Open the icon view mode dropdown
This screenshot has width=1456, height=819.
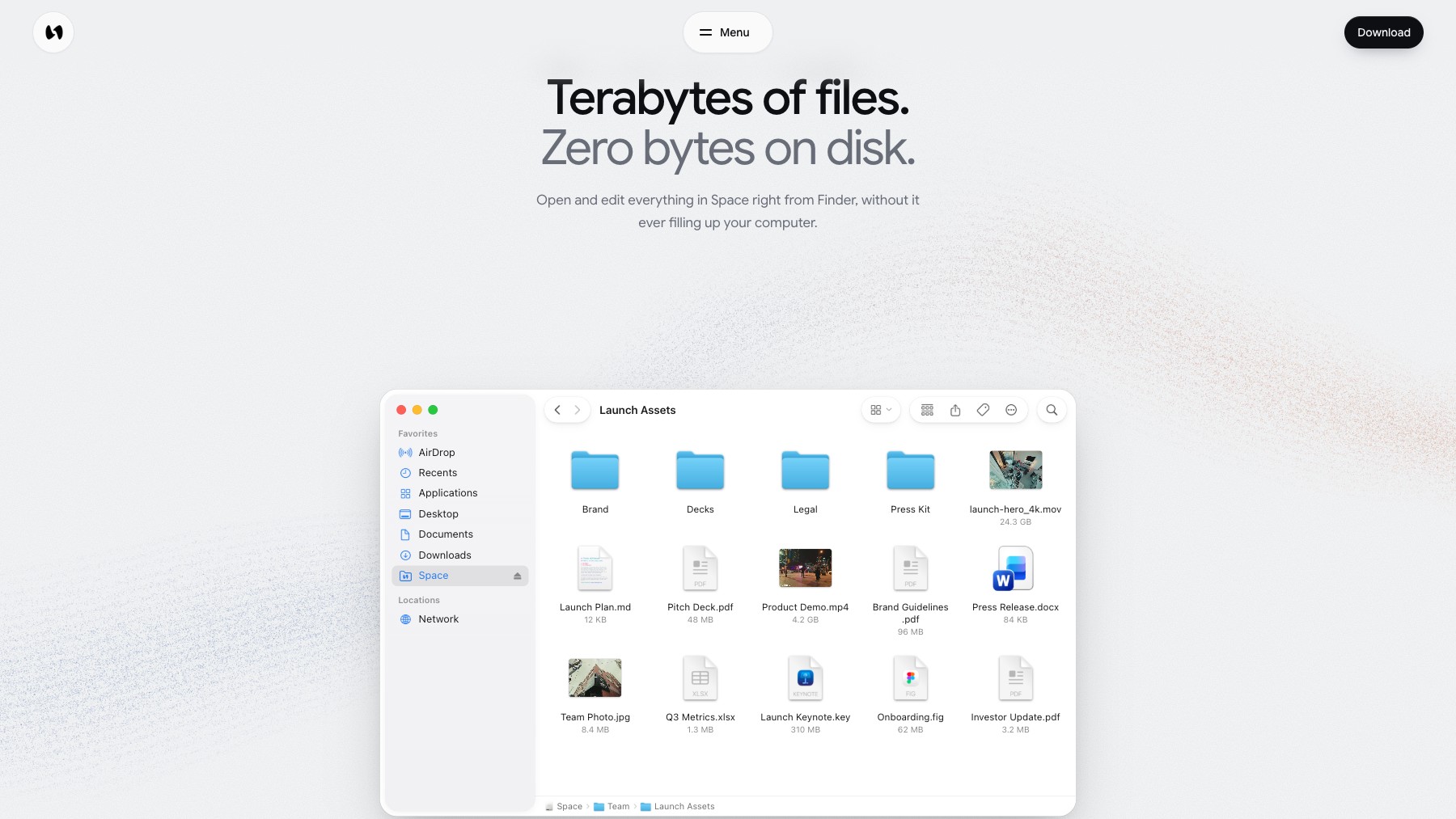pos(881,410)
